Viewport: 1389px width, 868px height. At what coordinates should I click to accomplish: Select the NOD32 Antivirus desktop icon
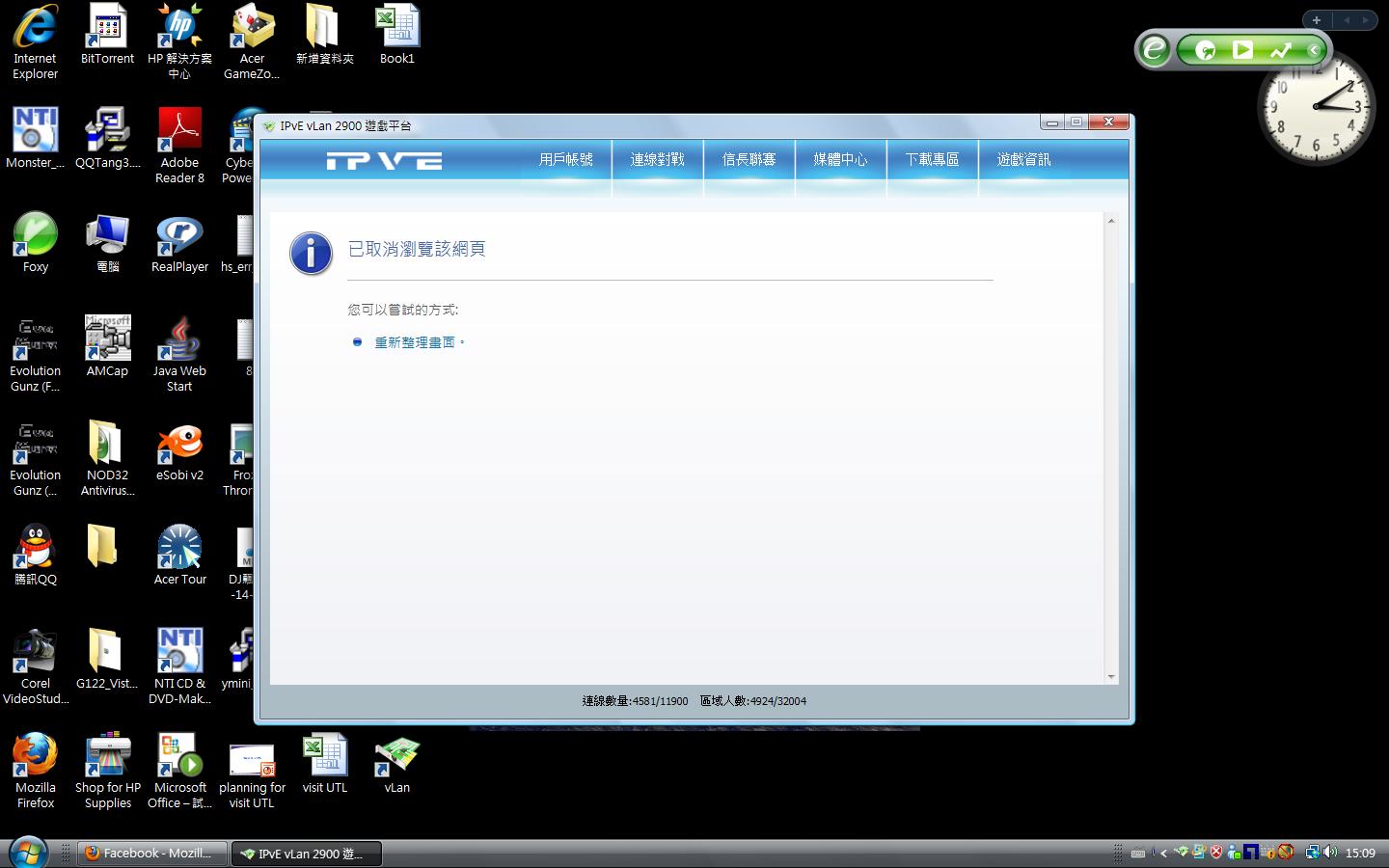(x=107, y=459)
